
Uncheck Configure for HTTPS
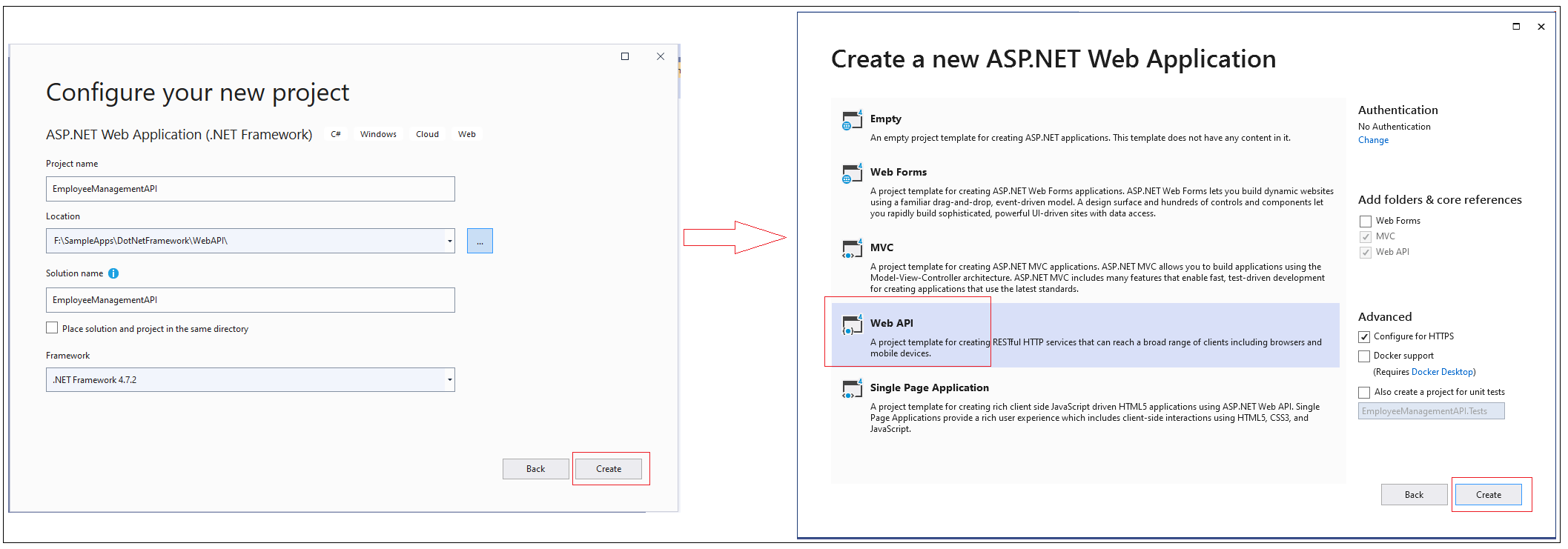1364,337
